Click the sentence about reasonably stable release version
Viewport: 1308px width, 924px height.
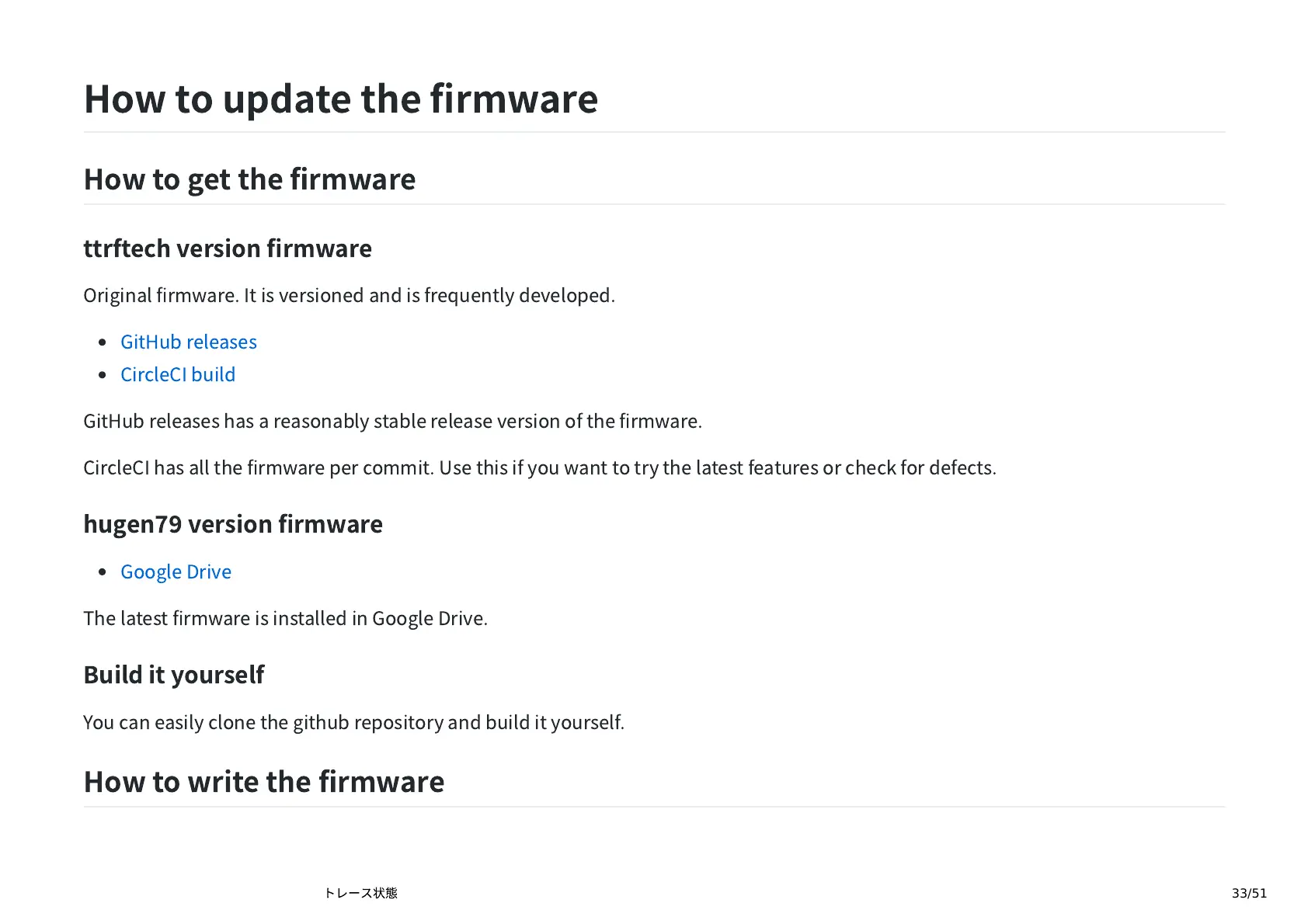pyautogui.click(x=392, y=422)
